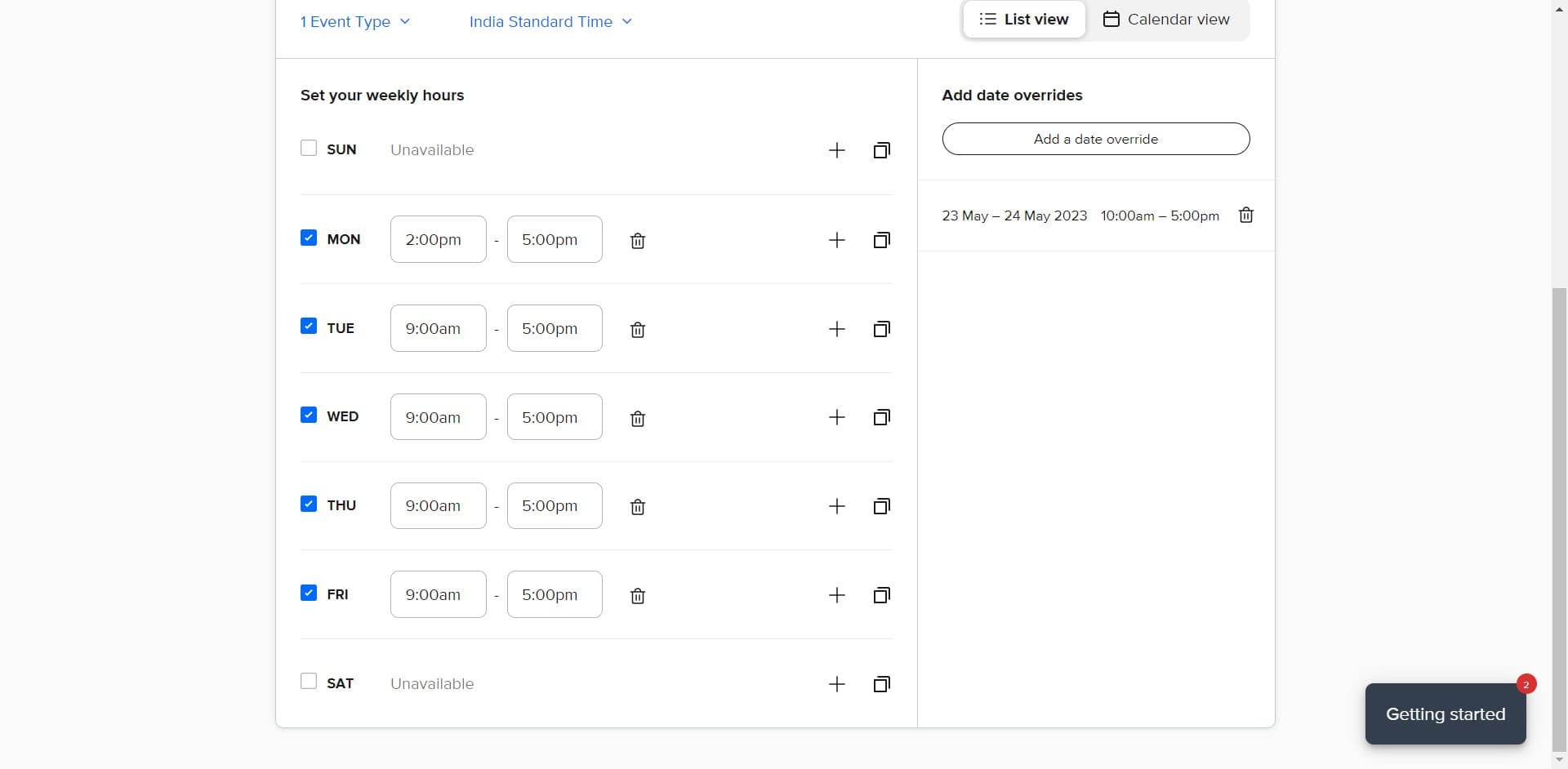This screenshot has height=769, width=1568.
Task: Open the Event Type dropdown
Action: (x=355, y=22)
